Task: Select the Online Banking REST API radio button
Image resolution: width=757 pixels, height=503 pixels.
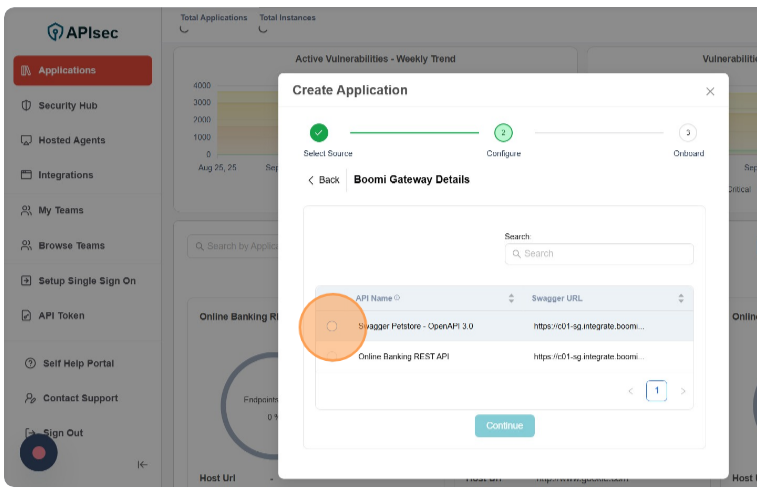Action: click(332, 356)
